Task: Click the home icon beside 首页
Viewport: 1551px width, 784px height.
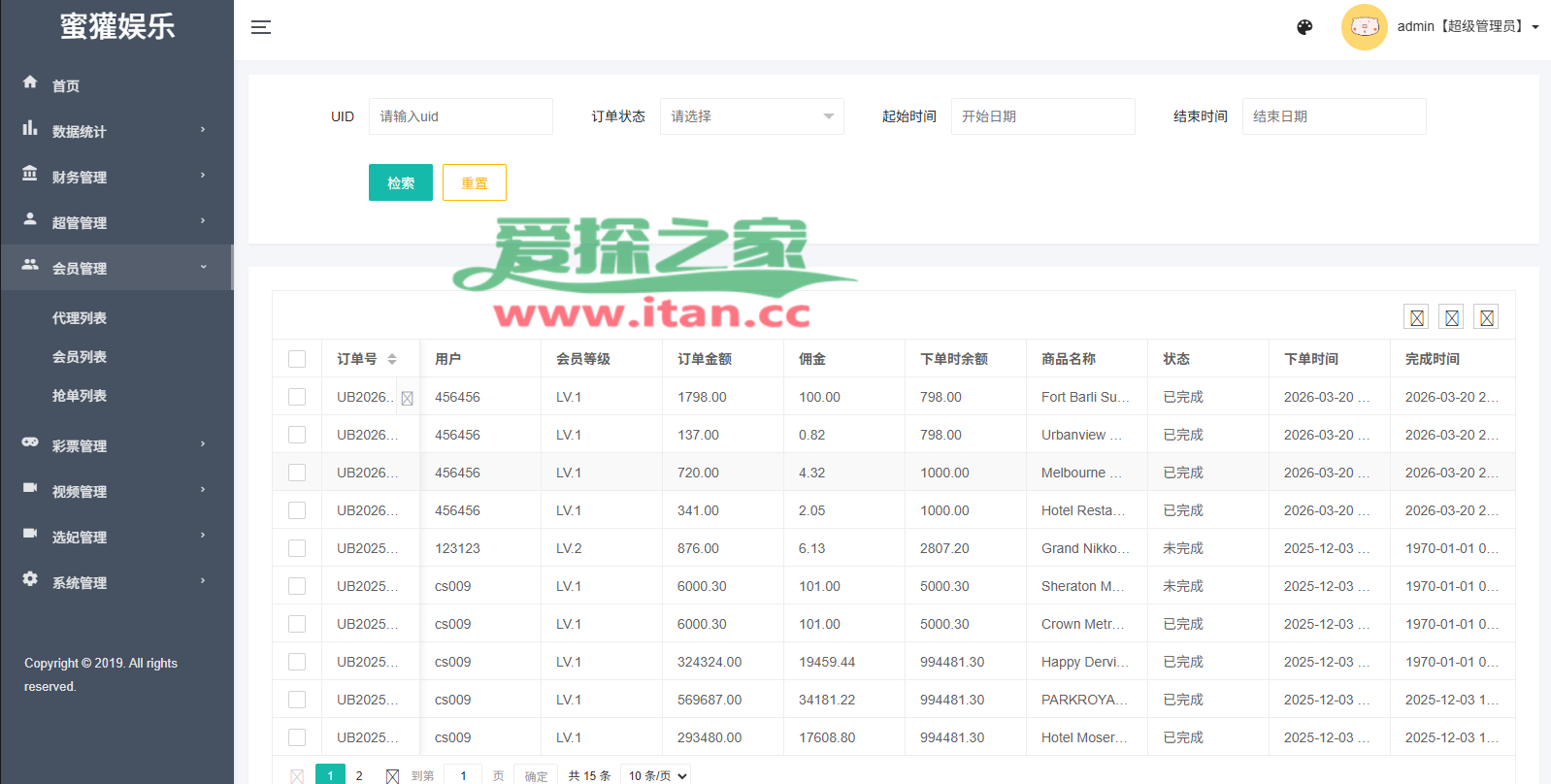Action: coord(30,82)
